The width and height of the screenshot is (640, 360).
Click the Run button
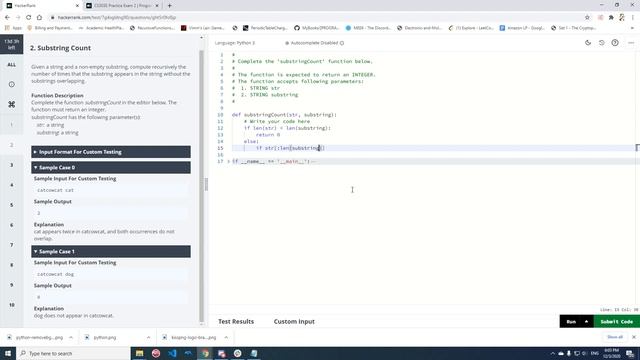tap(571, 322)
